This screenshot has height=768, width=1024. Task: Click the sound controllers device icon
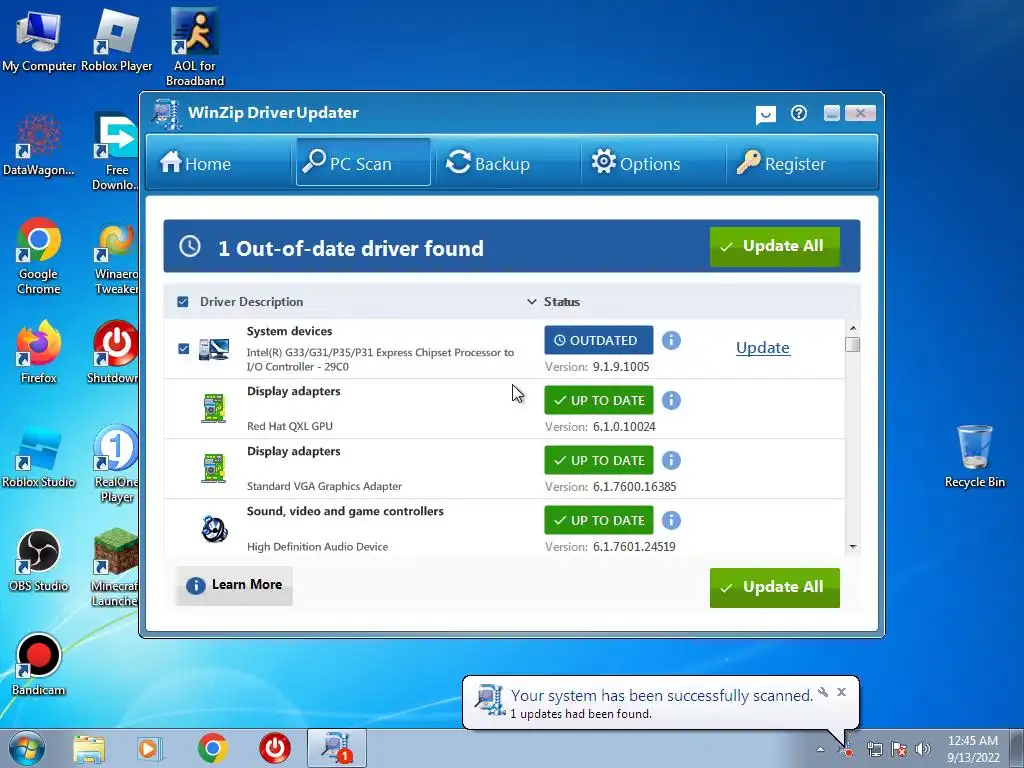(x=214, y=528)
